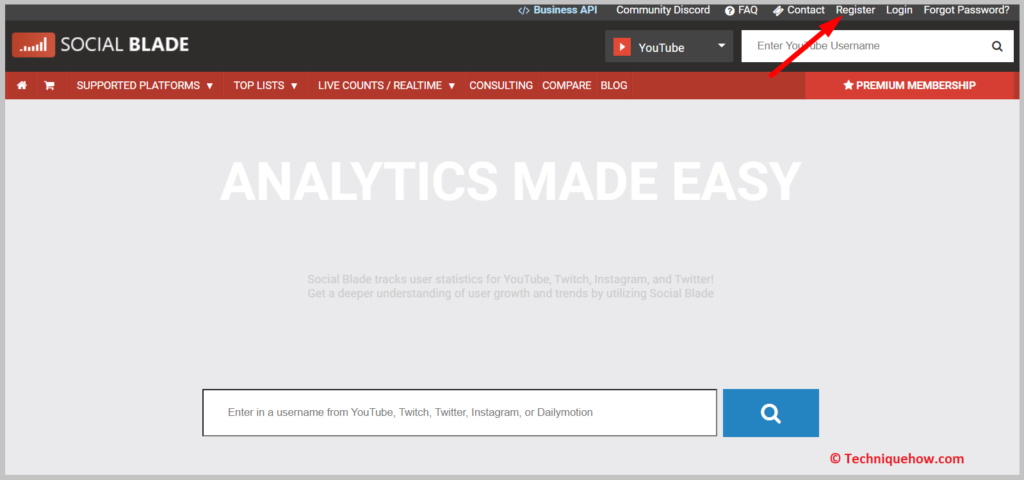This screenshot has height=480, width=1024.
Task: Open the Business API link
Action: tap(558, 10)
